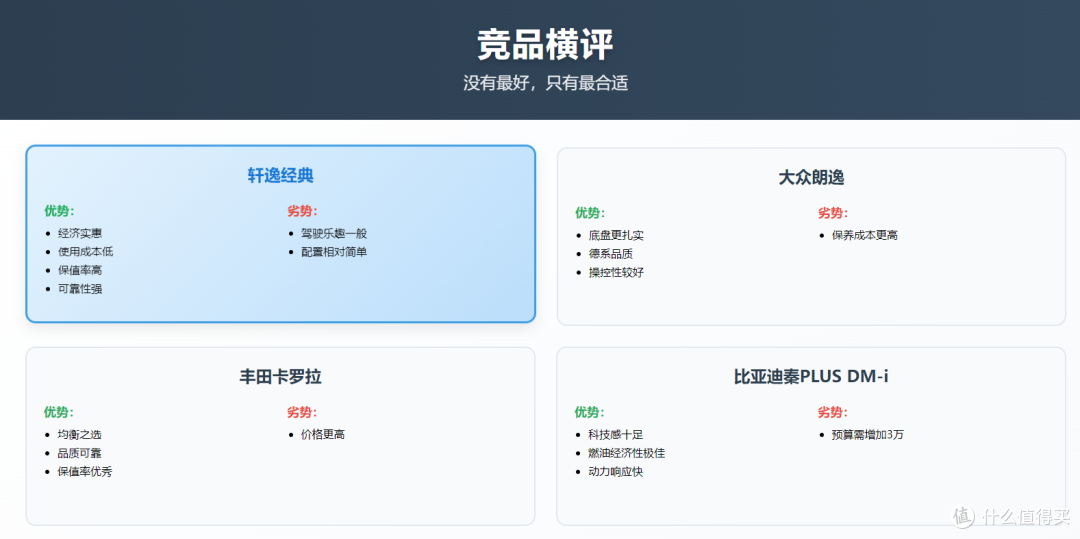Click the 竞品横评 page heading
Image resolution: width=1080 pixels, height=539 pixels.
[x=545, y=46]
